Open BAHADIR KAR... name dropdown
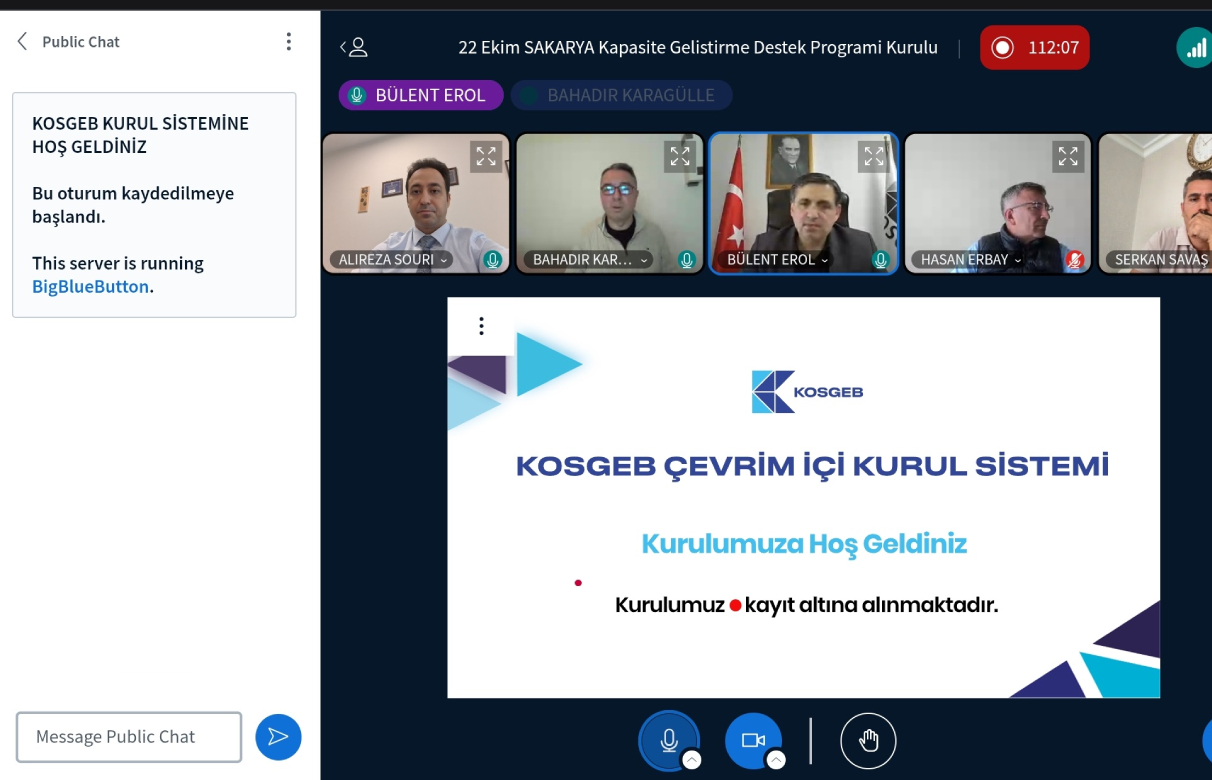This screenshot has width=1212, height=780. pyautogui.click(x=590, y=260)
